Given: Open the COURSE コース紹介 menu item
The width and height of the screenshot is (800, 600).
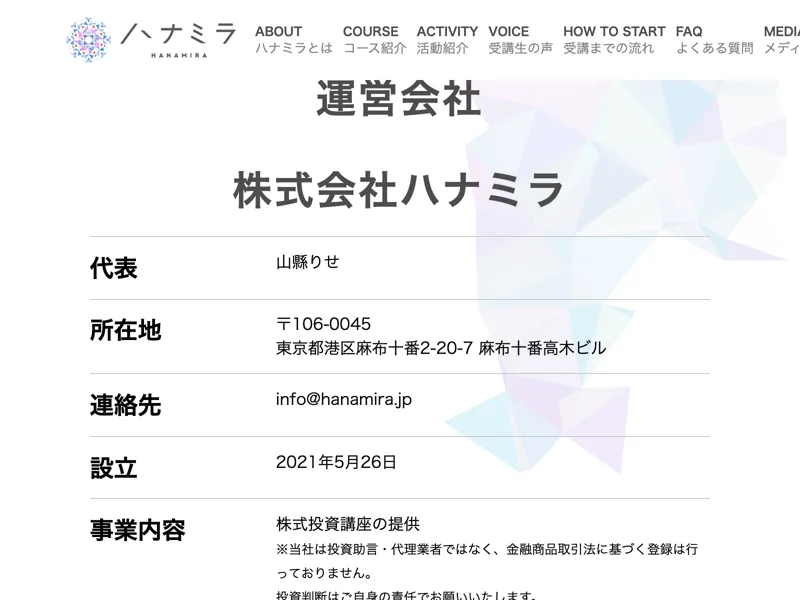Looking at the screenshot, I should click(x=374, y=39).
